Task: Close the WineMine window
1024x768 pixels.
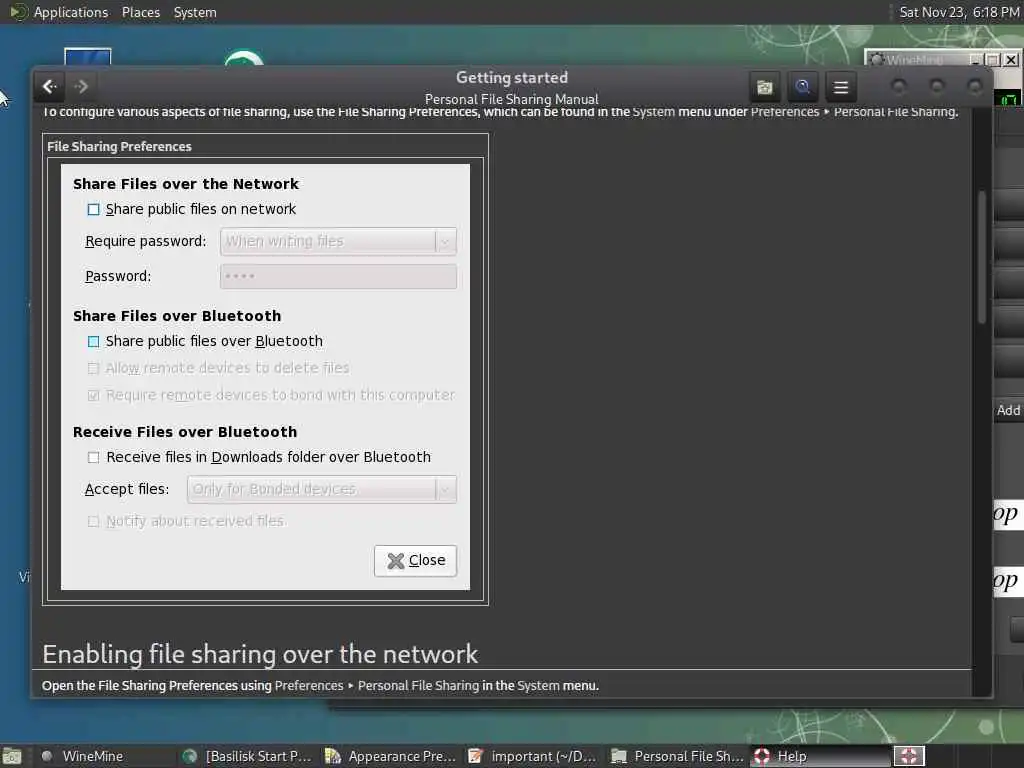Action: 1010,59
